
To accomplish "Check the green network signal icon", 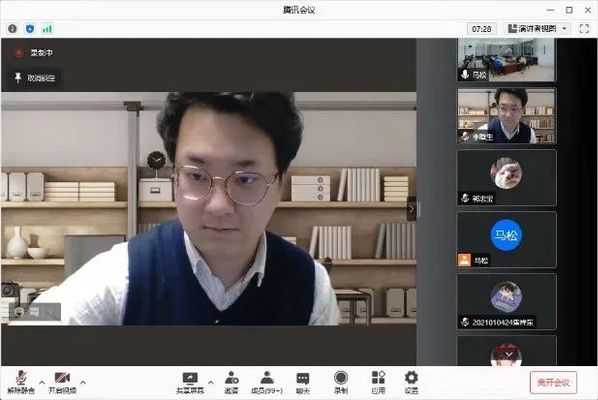I will tap(47, 29).
